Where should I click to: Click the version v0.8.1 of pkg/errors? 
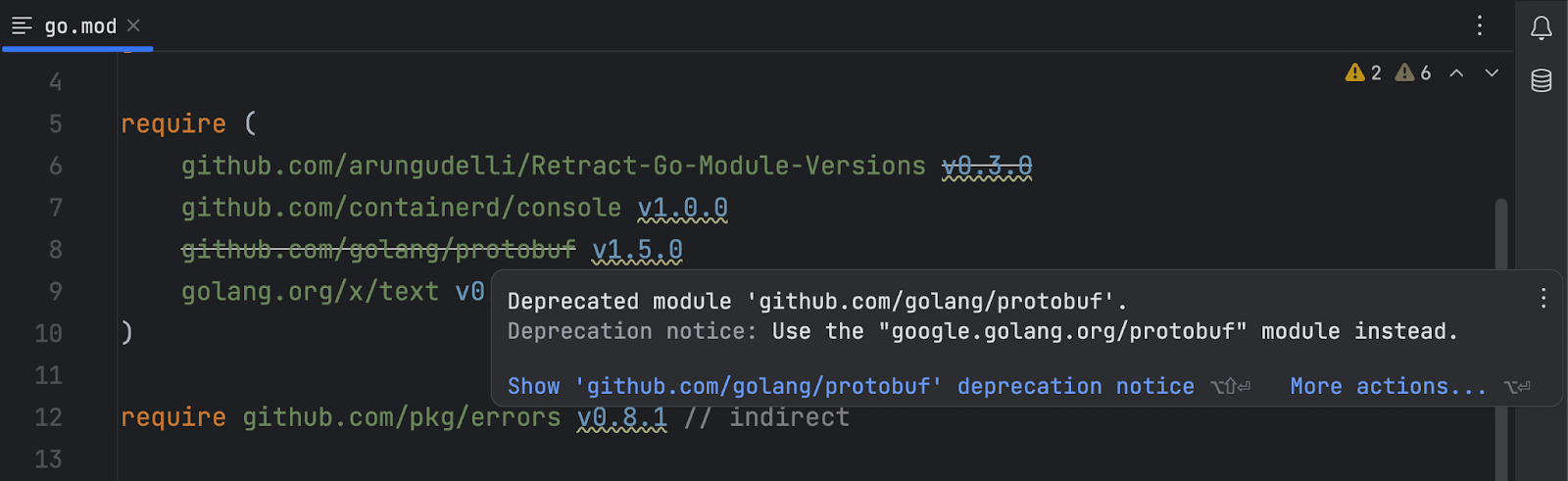[622, 417]
